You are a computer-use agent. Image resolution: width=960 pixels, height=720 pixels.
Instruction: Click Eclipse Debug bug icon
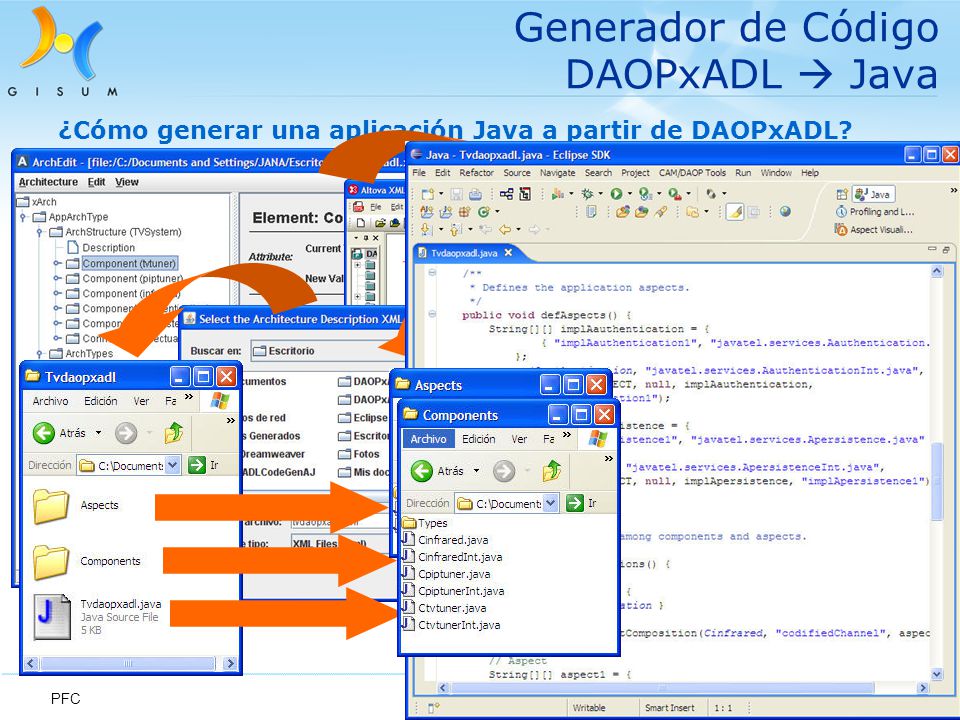[587, 193]
